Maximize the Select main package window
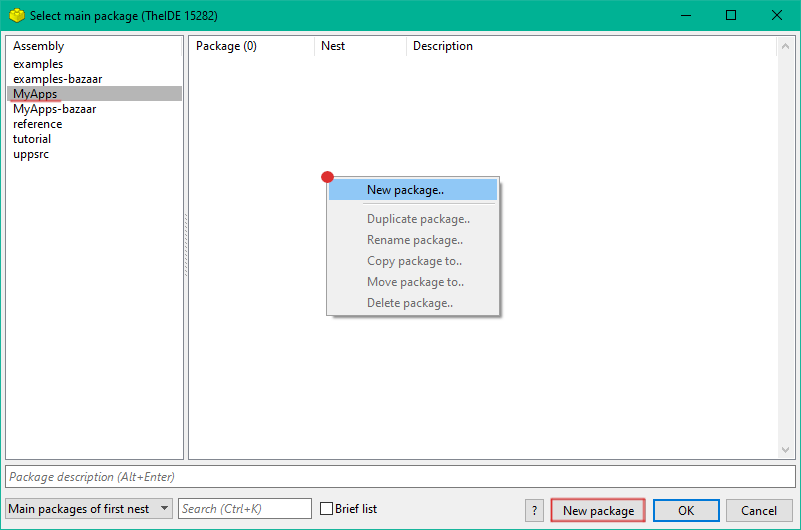 point(730,16)
